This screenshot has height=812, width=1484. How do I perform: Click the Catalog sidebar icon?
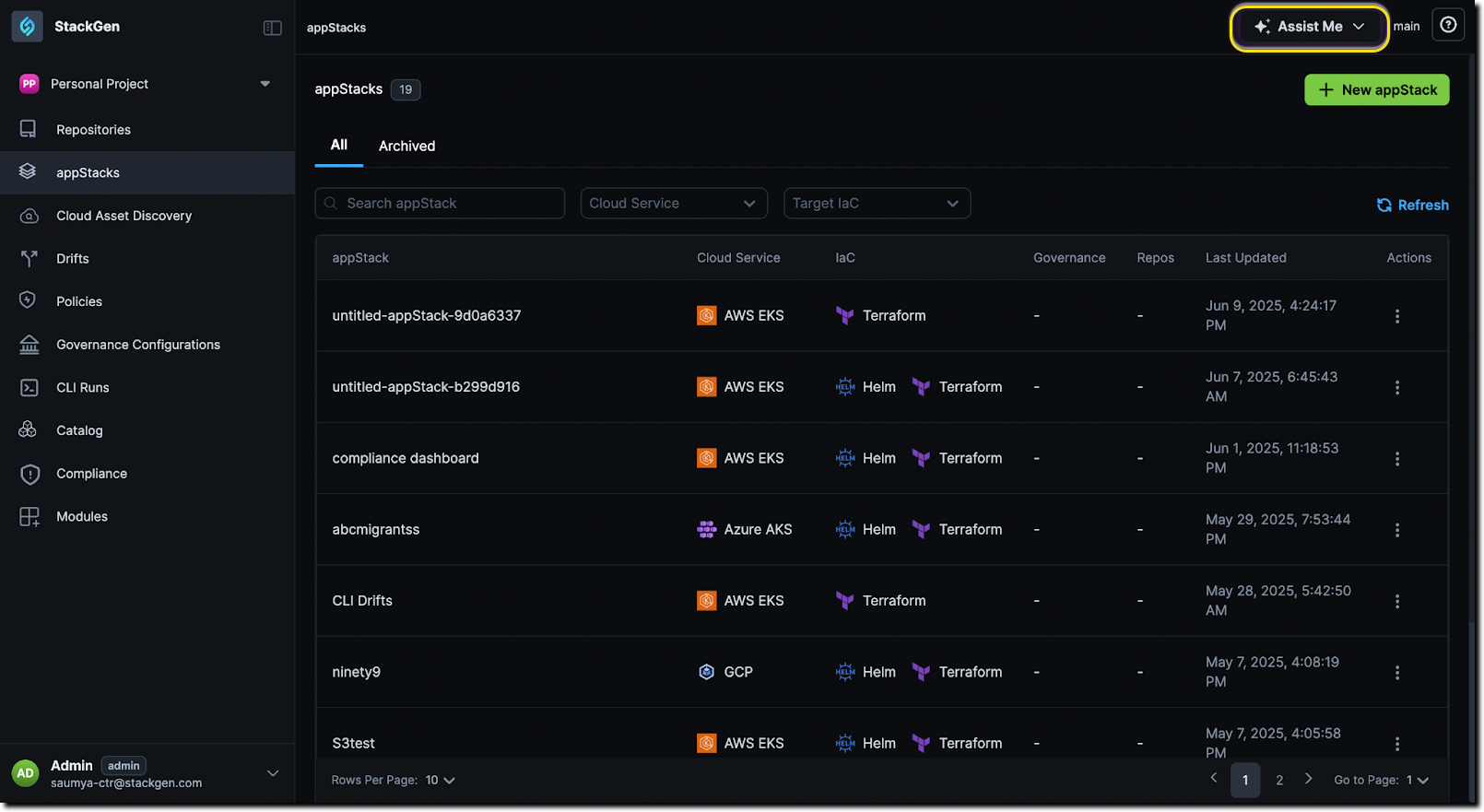(x=28, y=430)
